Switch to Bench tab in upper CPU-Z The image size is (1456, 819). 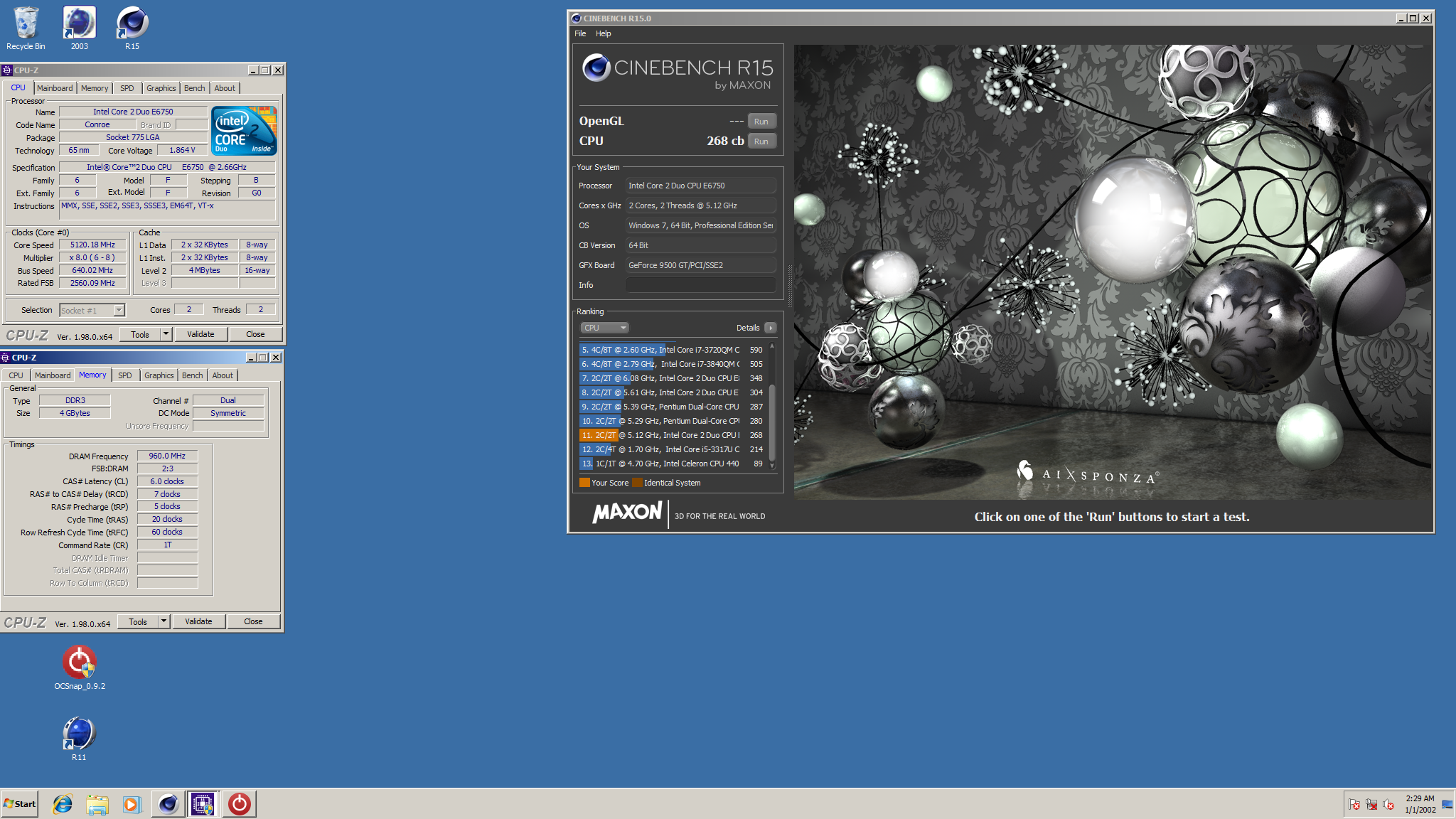(x=194, y=88)
